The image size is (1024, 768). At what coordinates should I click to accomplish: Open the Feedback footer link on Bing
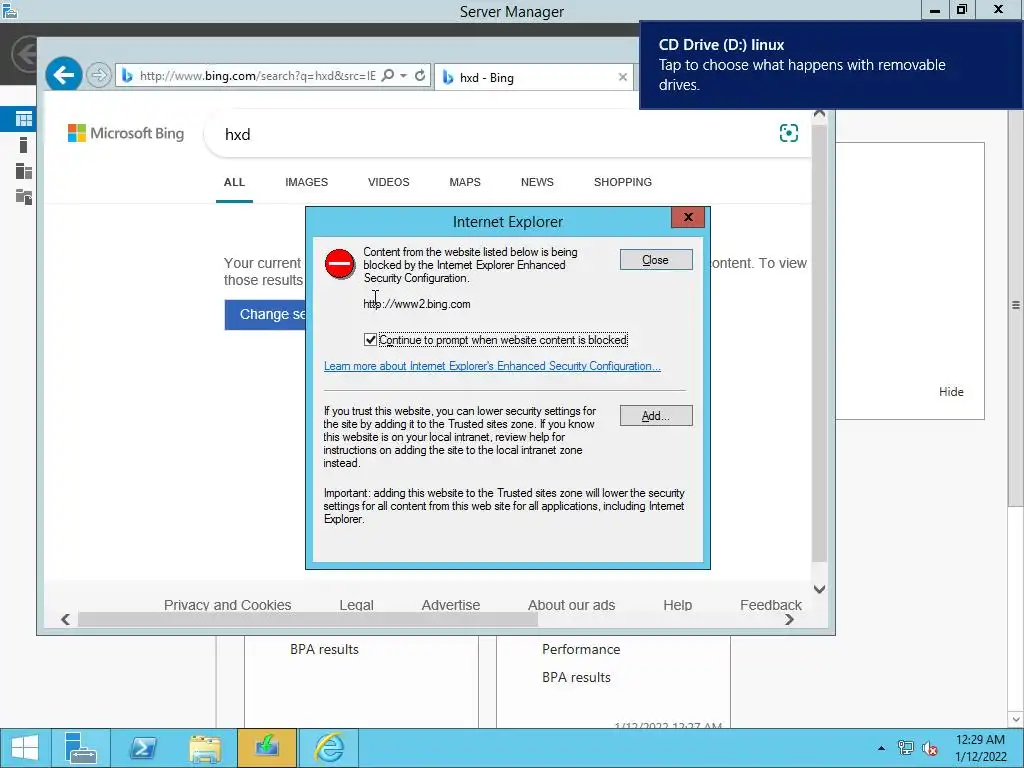coord(771,605)
